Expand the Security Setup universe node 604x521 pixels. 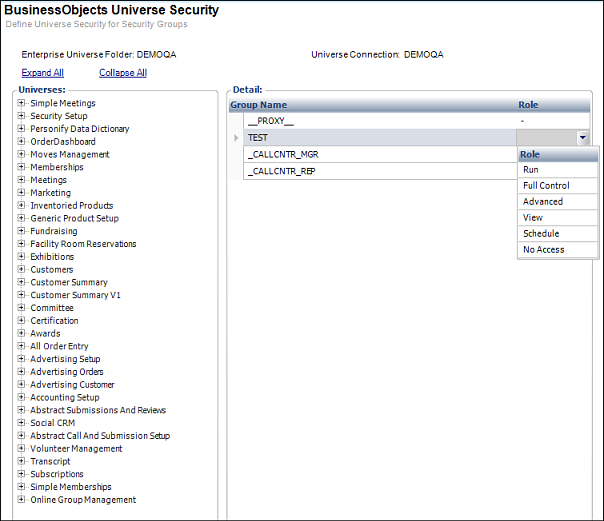tap(21, 116)
